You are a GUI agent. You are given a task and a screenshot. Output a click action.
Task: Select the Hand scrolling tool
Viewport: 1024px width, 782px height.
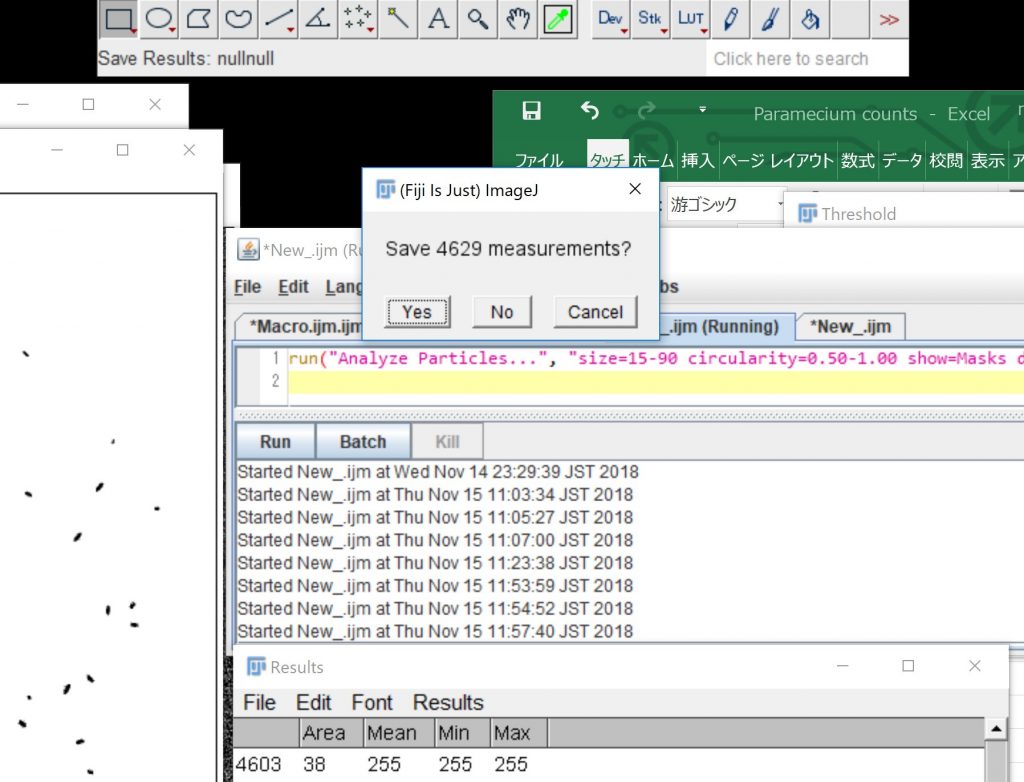tap(518, 20)
